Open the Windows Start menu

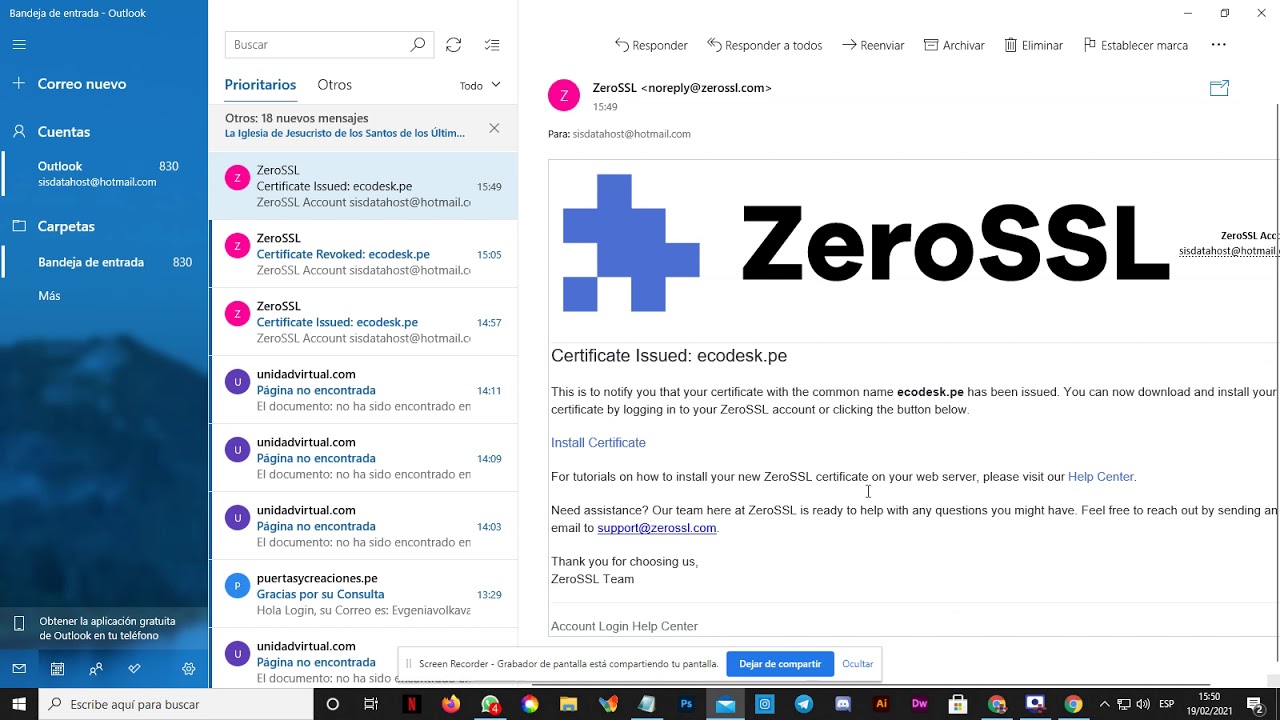[x=19, y=704]
